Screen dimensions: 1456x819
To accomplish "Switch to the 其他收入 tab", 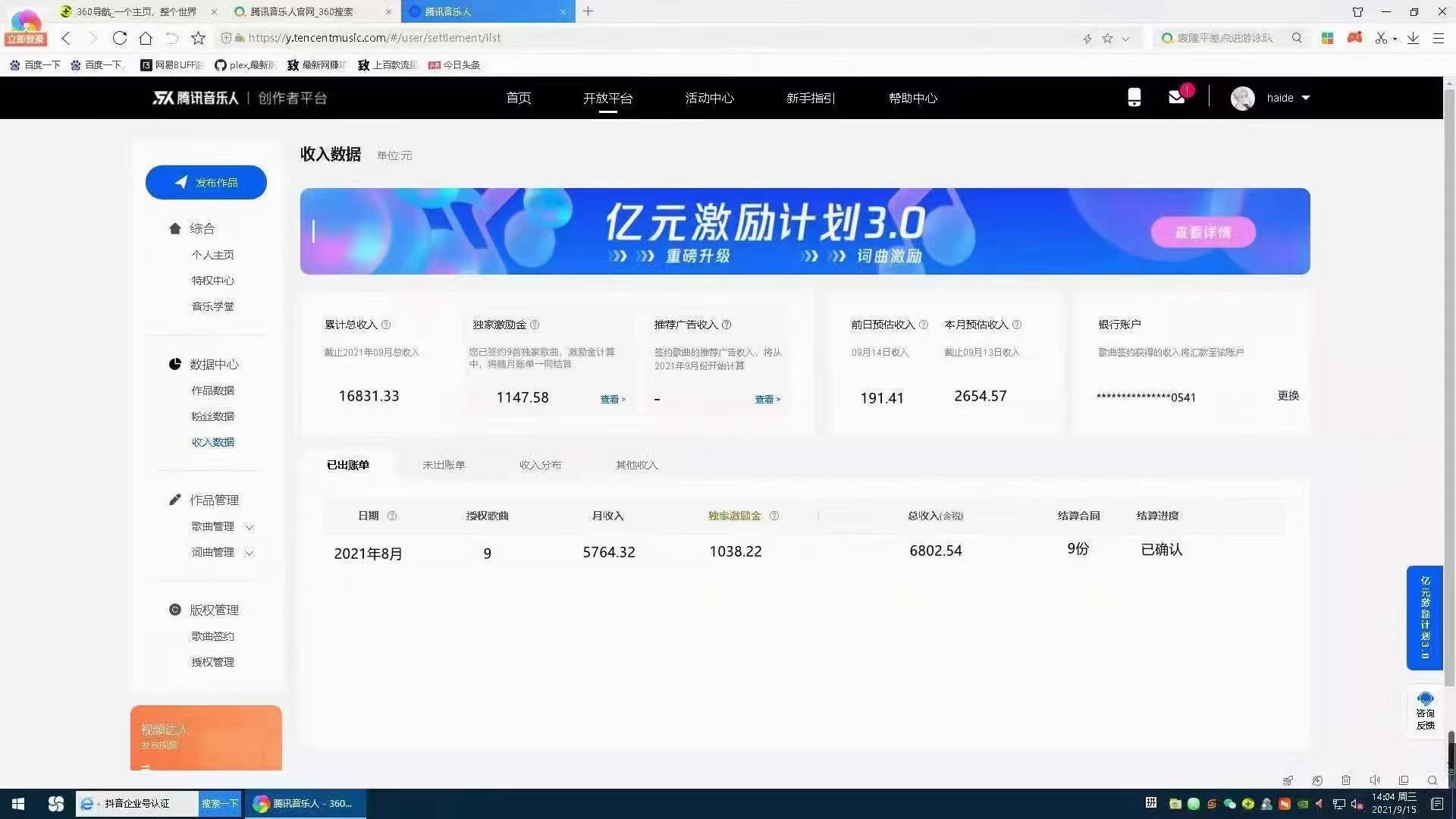I will click(637, 465).
